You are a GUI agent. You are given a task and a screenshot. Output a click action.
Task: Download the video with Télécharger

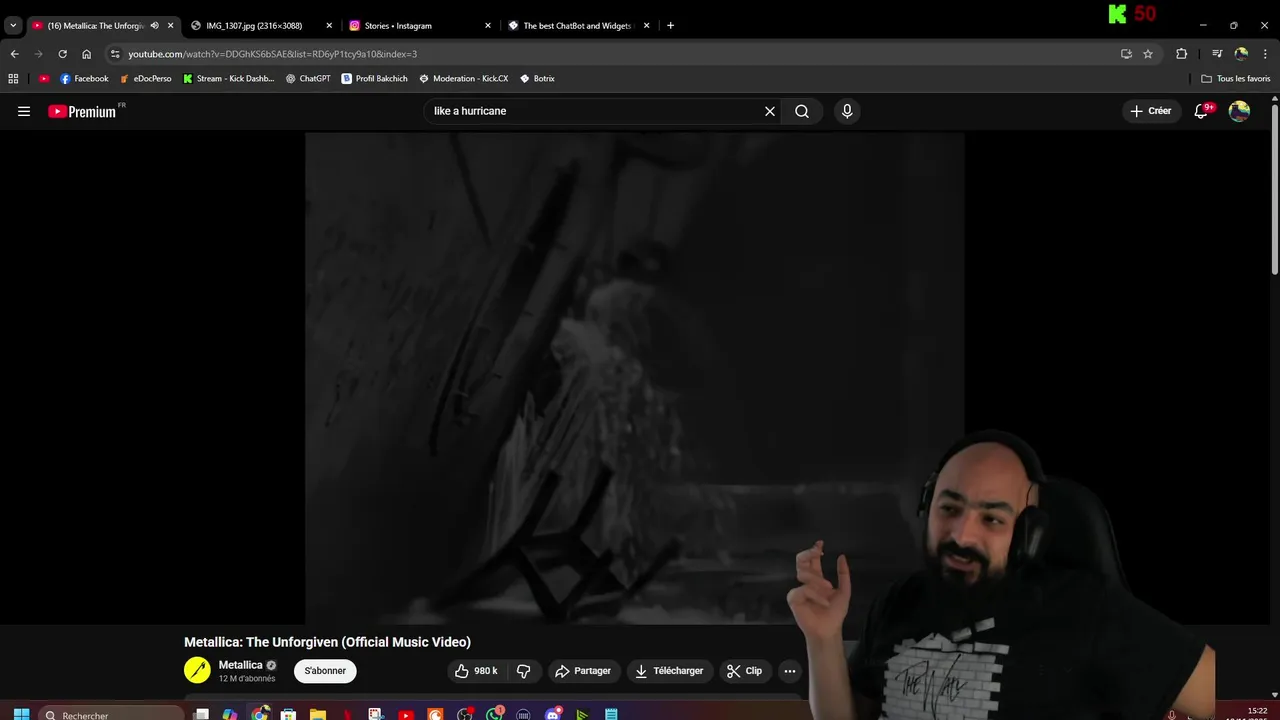(669, 671)
